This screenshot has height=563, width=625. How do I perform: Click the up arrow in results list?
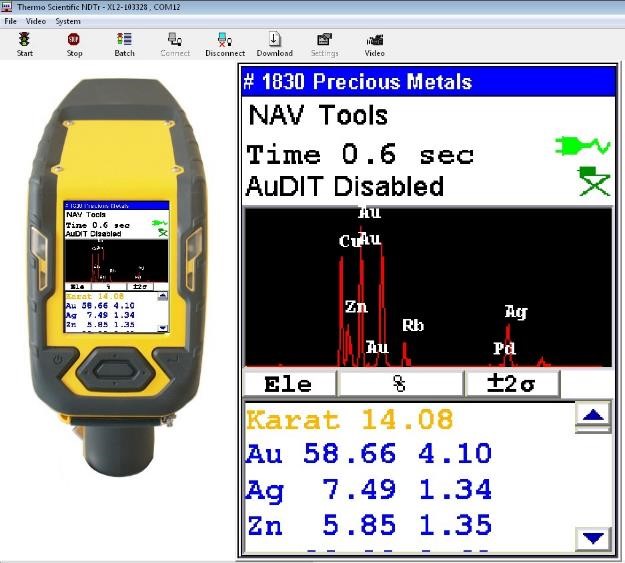594,416
